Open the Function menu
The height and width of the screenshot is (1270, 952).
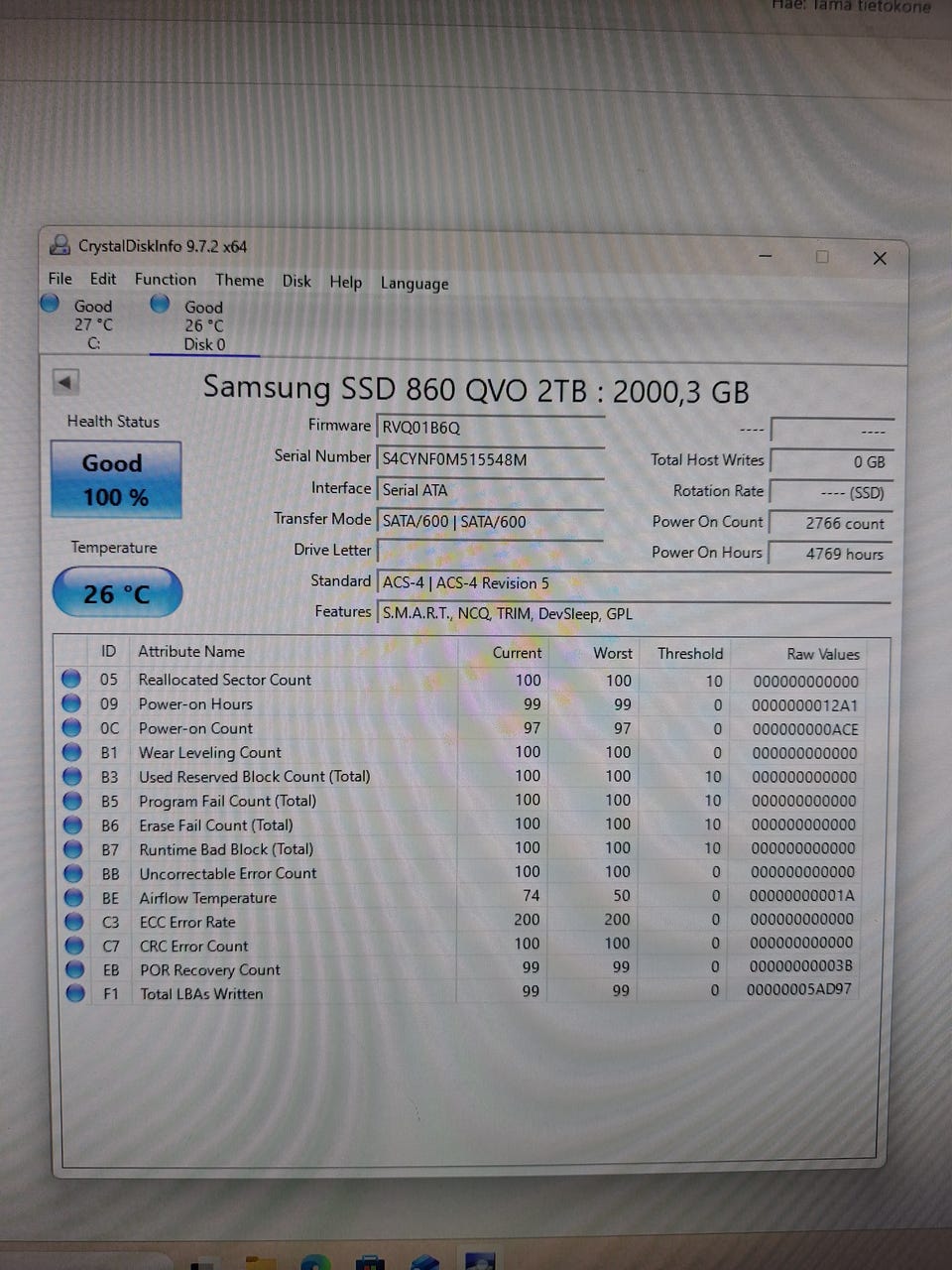(x=166, y=280)
